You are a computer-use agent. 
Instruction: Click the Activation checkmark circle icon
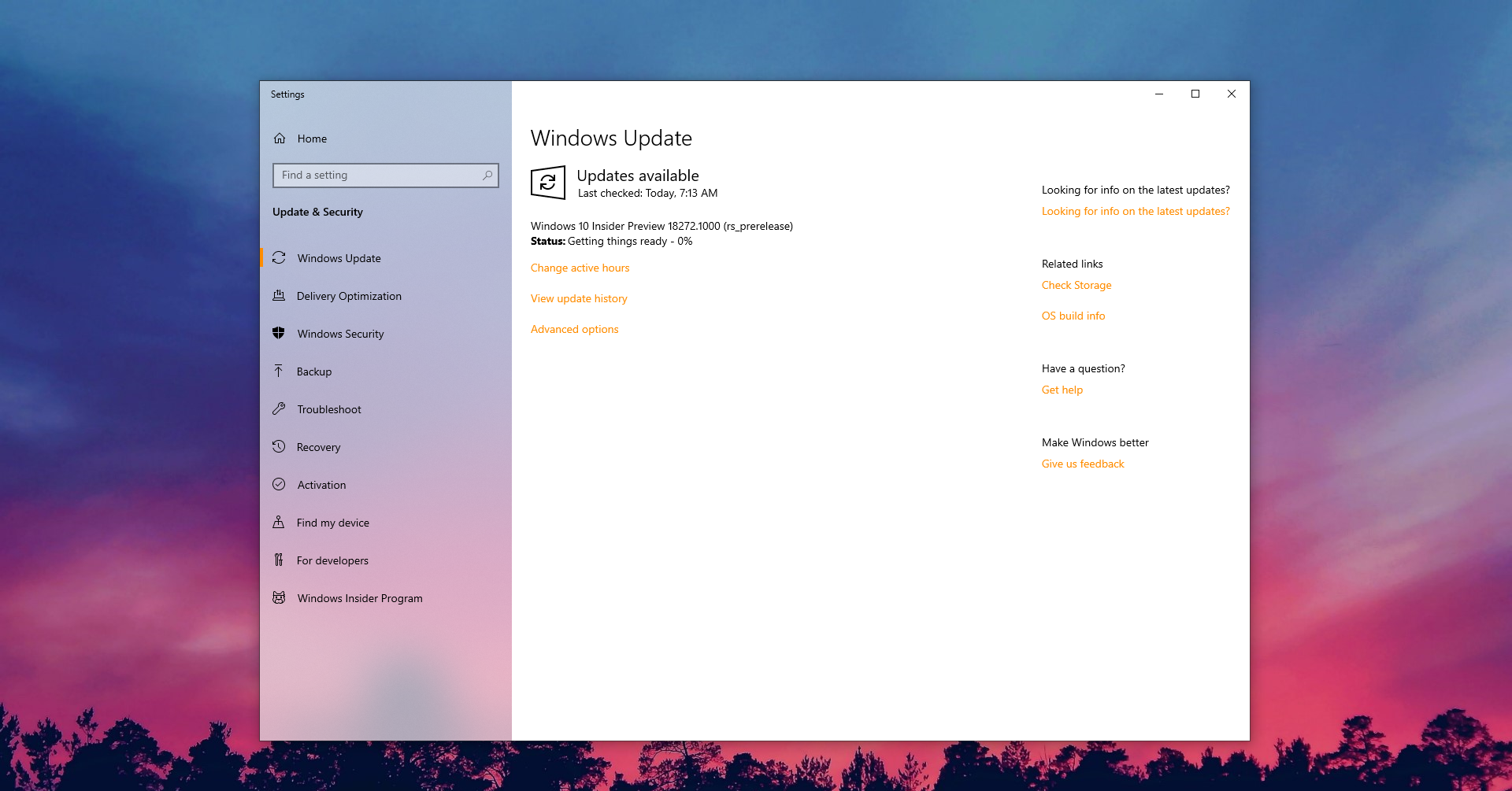(279, 484)
